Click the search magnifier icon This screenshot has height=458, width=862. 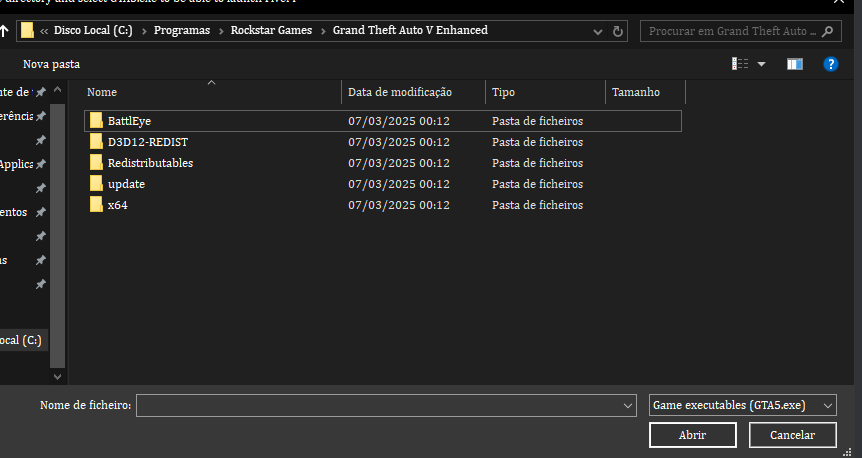828,31
